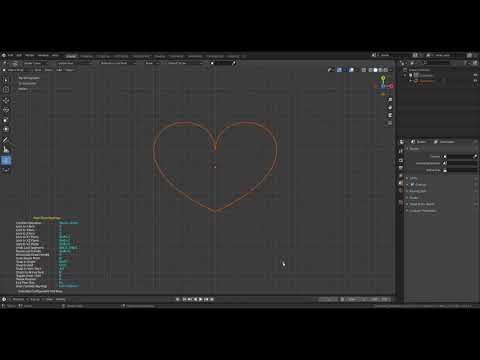
Task: Switch perspective/orthographic grid icon in viewport
Action: (x=390, y=123)
